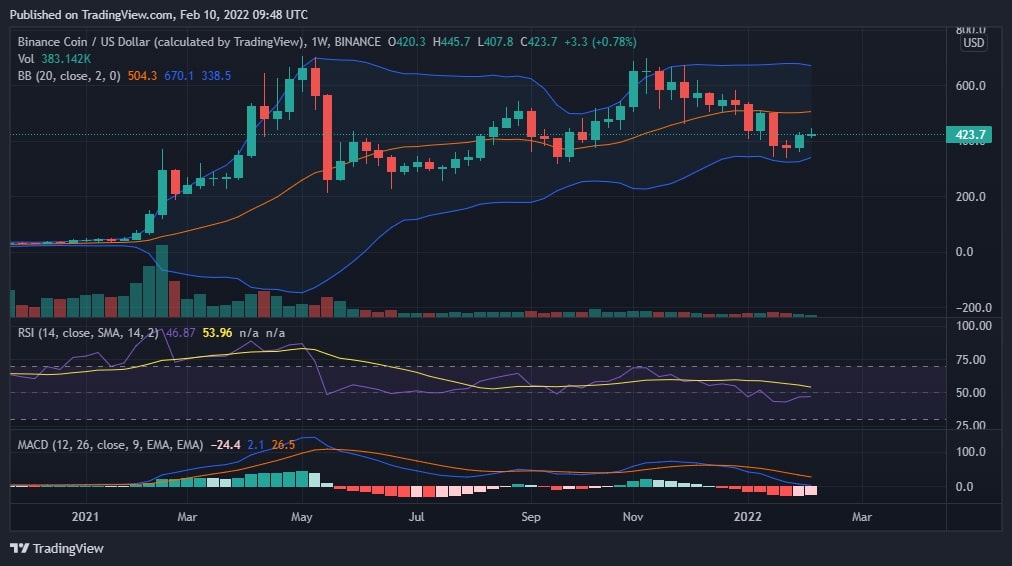The image size is (1012, 566).
Task: Click the 2021 label on time axis
Action: tap(85, 516)
